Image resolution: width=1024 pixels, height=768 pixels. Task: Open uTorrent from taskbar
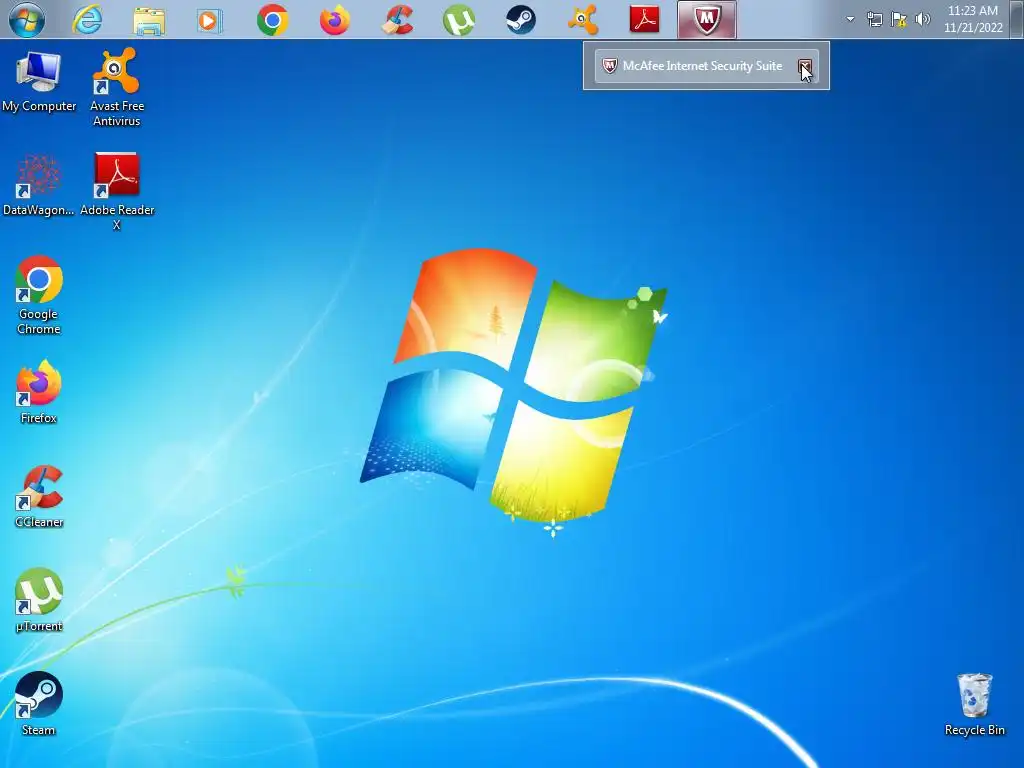(x=458, y=20)
